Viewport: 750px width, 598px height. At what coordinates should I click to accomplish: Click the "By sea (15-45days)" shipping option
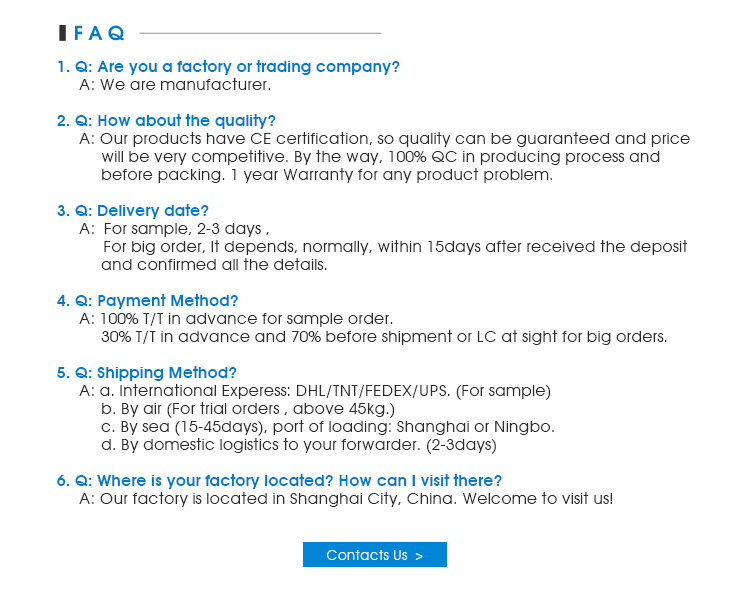click(328, 427)
